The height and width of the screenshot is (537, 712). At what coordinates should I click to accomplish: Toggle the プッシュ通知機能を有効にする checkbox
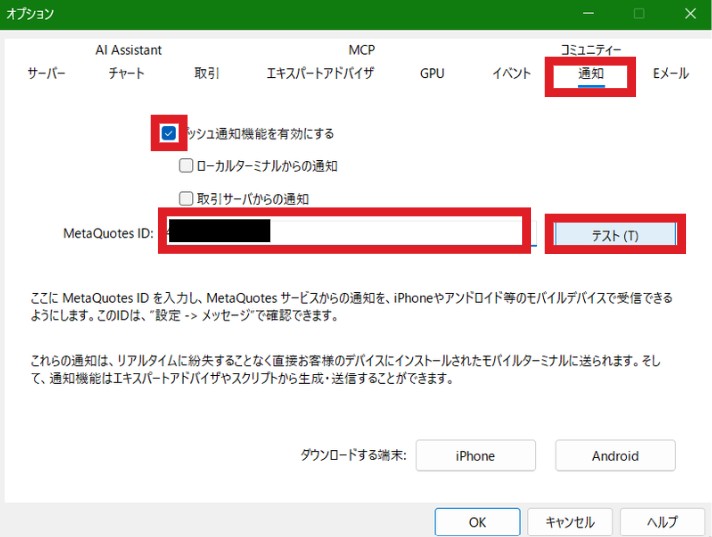[168, 133]
